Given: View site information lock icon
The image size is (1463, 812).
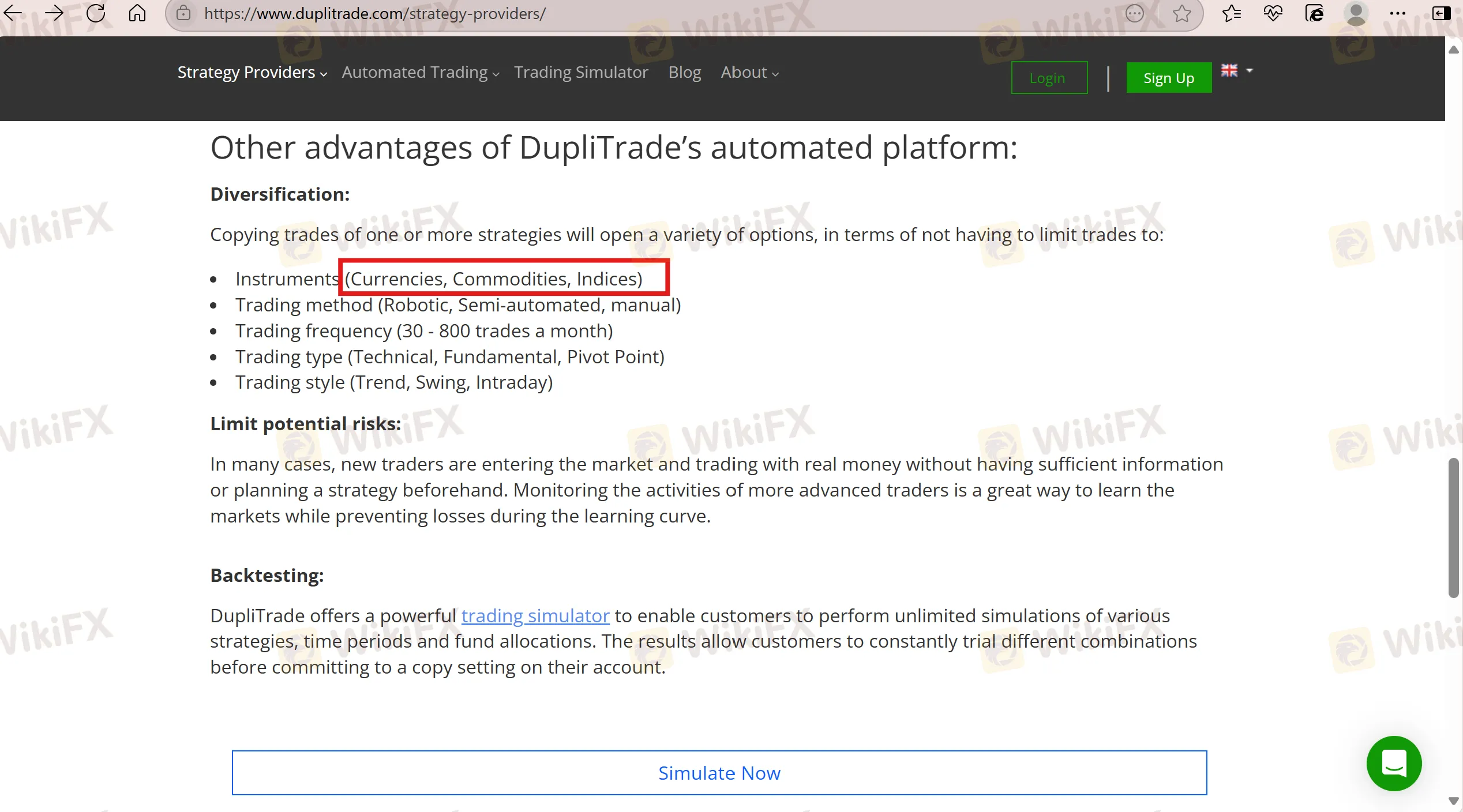Looking at the screenshot, I should pos(183,13).
